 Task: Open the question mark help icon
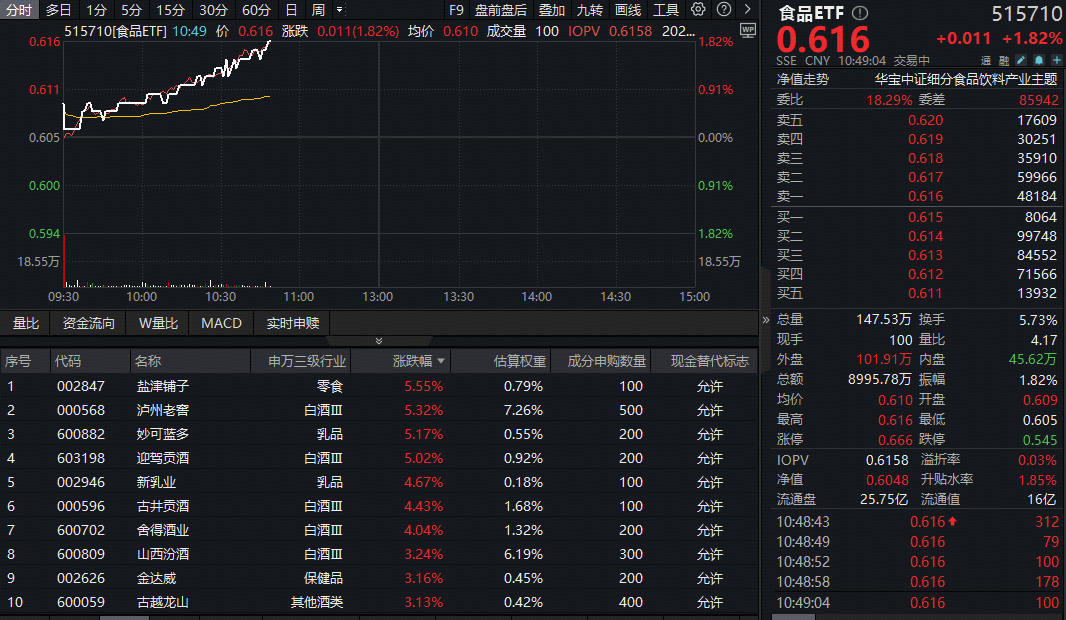click(722, 10)
